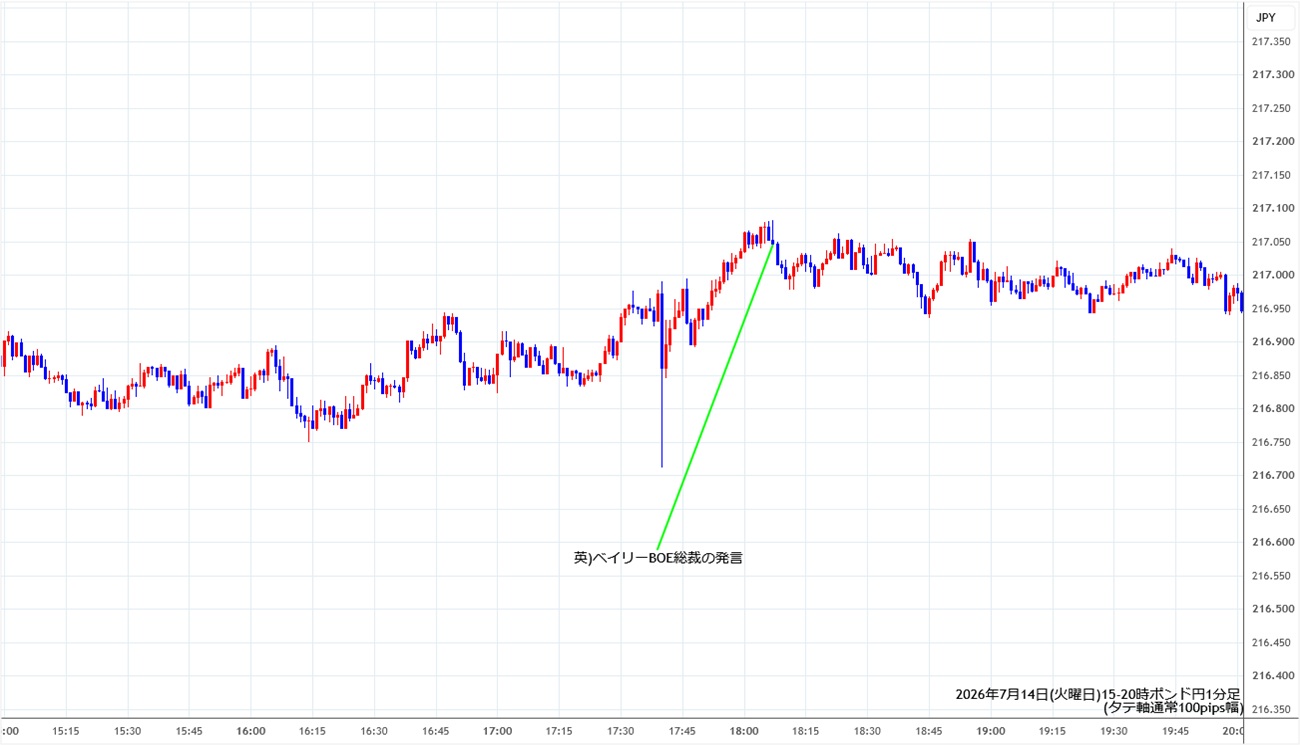Click the 16:45 time axis label
The height and width of the screenshot is (745, 1300).
(x=436, y=731)
